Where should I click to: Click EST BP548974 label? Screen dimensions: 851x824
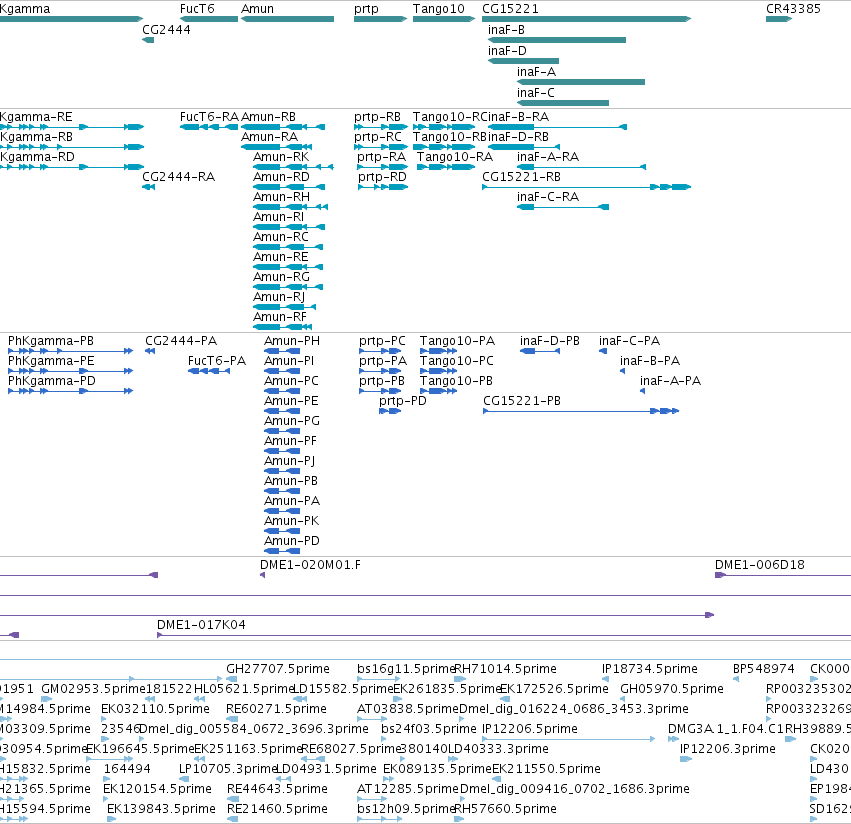point(763,669)
